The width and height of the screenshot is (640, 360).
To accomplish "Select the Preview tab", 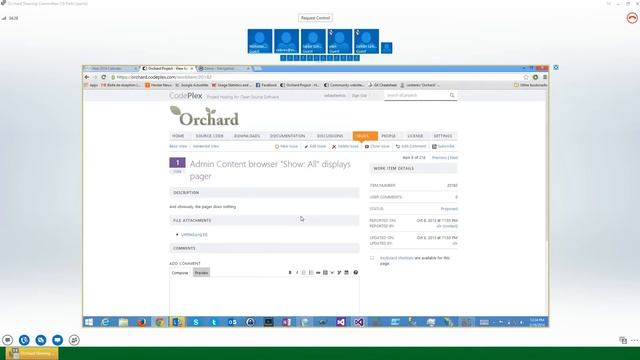I will click(x=201, y=273).
